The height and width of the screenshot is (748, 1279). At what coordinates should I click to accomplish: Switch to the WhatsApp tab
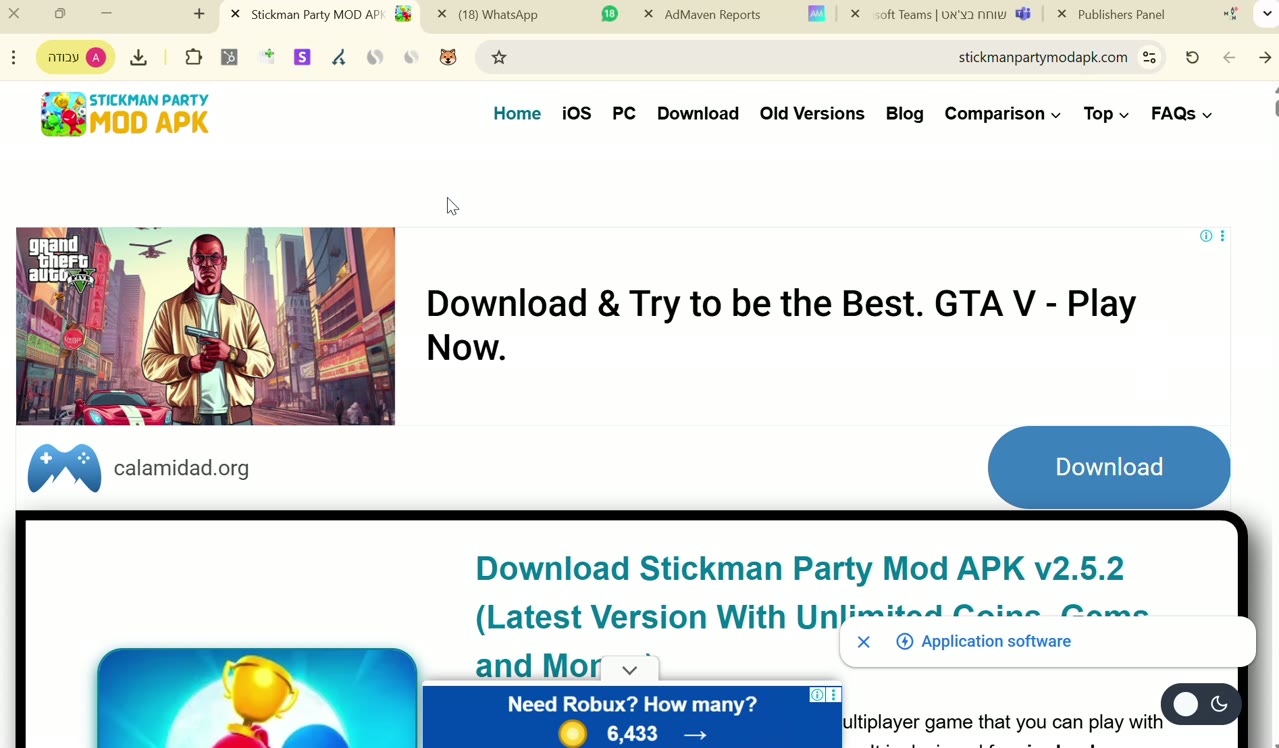tap(527, 14)
